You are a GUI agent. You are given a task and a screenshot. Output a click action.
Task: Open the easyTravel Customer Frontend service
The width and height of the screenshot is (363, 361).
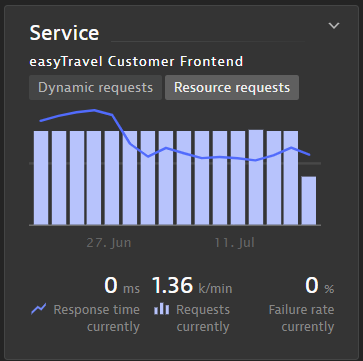136,62
